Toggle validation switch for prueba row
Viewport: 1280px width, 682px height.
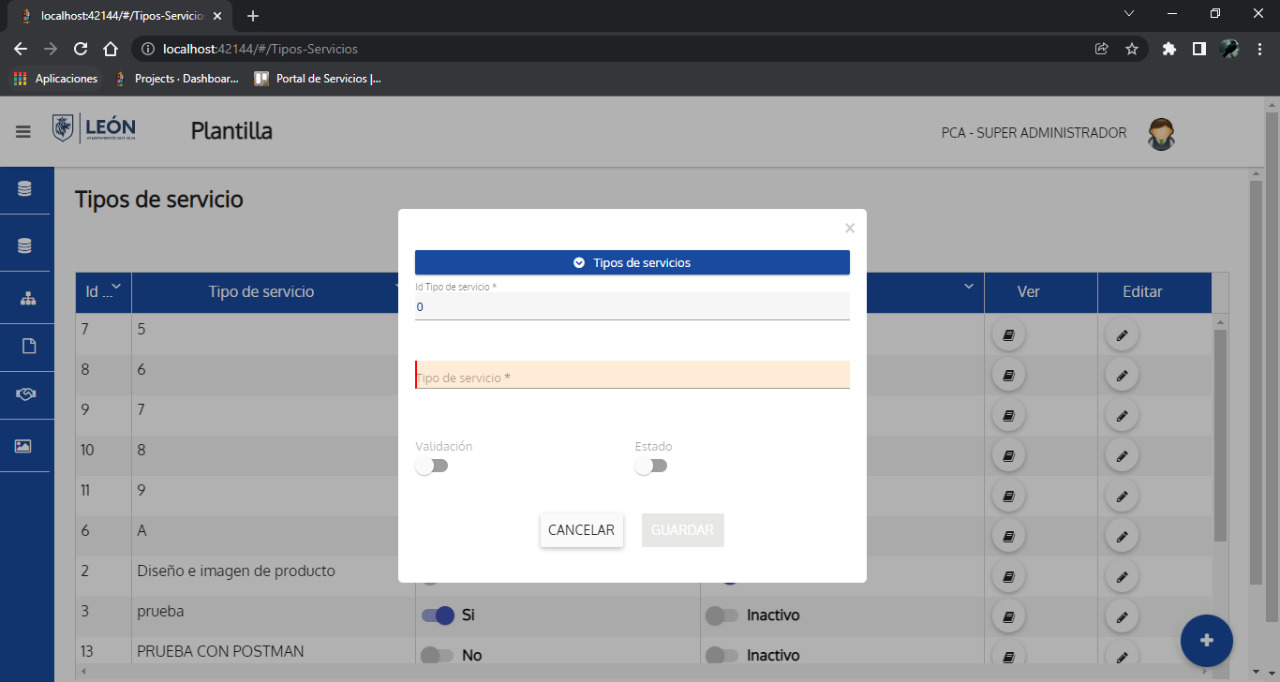pos(438,615)
